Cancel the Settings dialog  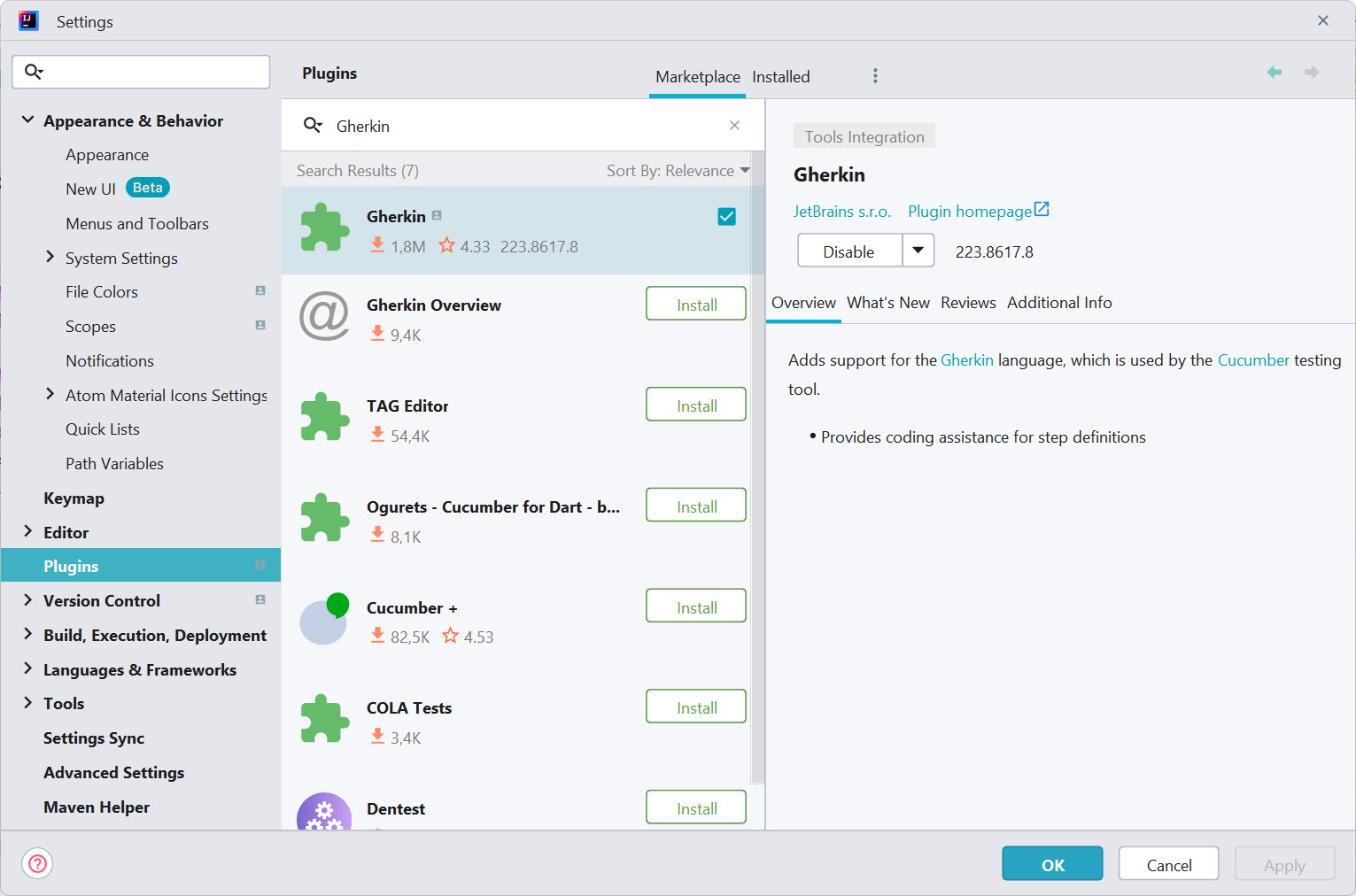[x=1168, y=864]
